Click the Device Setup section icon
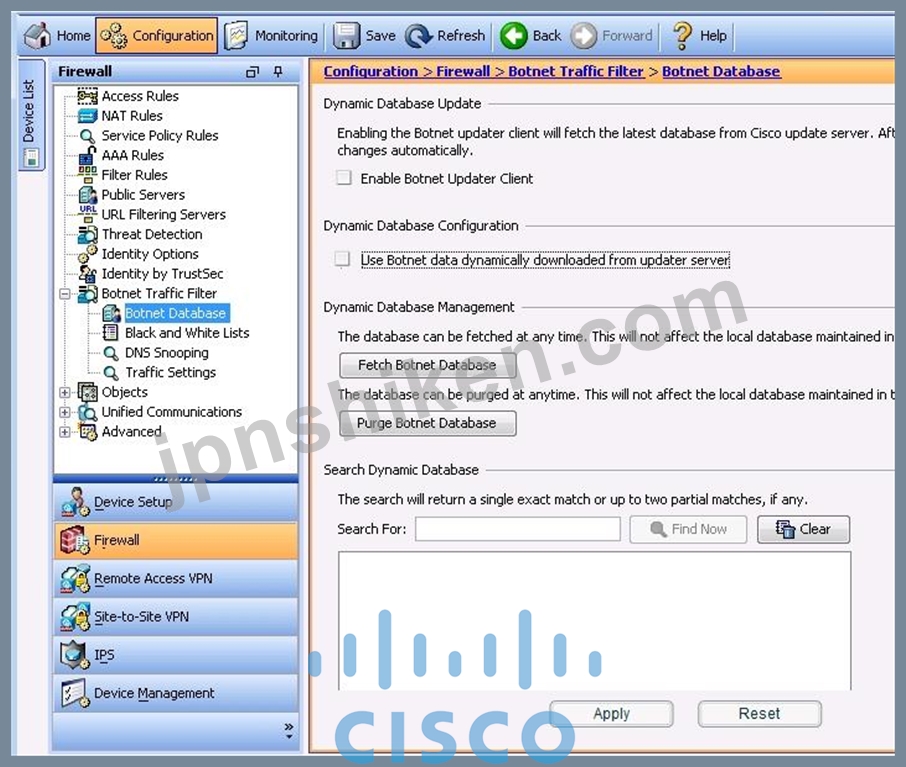Screen dimensions: 906x767 pyautogui.click(x=75, y=502)
